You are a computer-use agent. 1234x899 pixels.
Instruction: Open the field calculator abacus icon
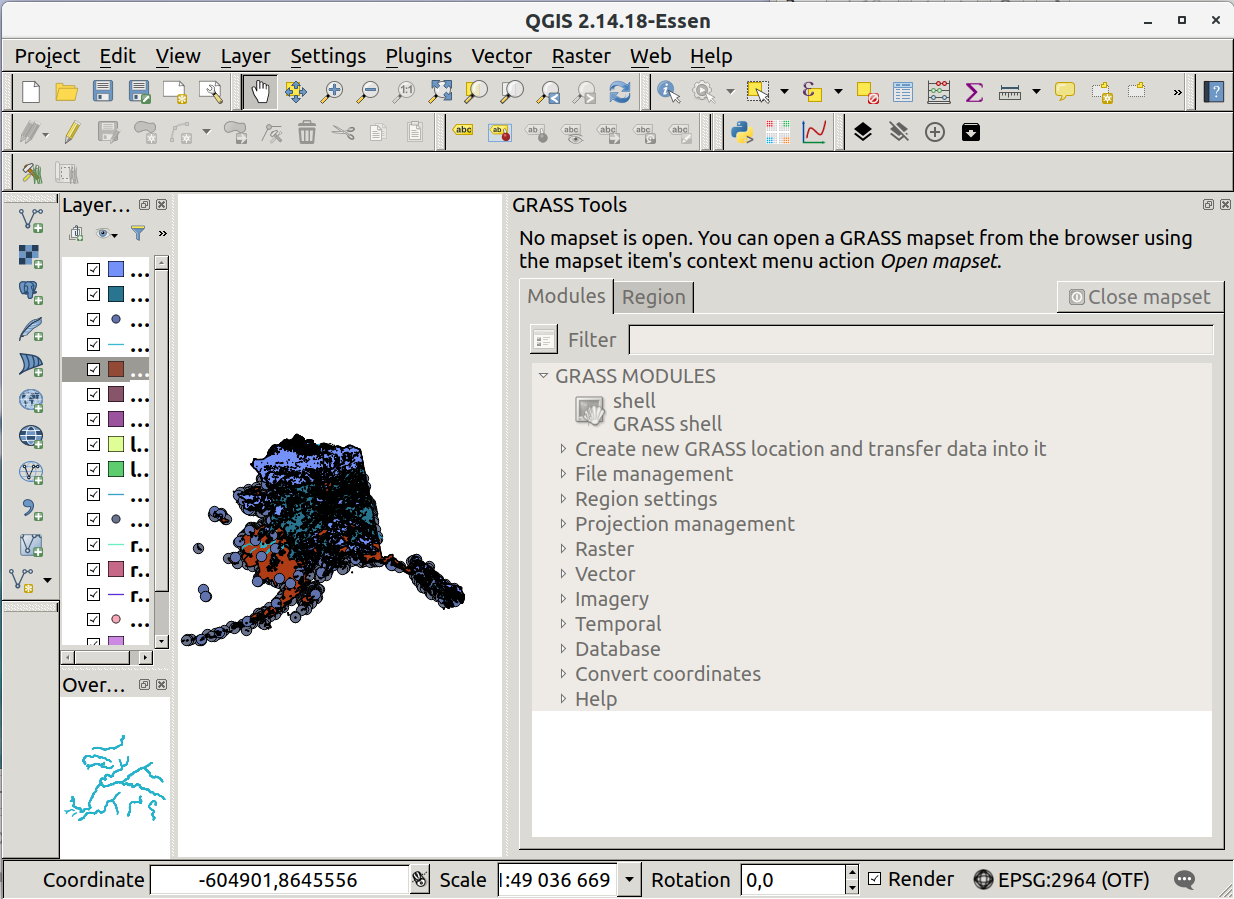[939, 92]
